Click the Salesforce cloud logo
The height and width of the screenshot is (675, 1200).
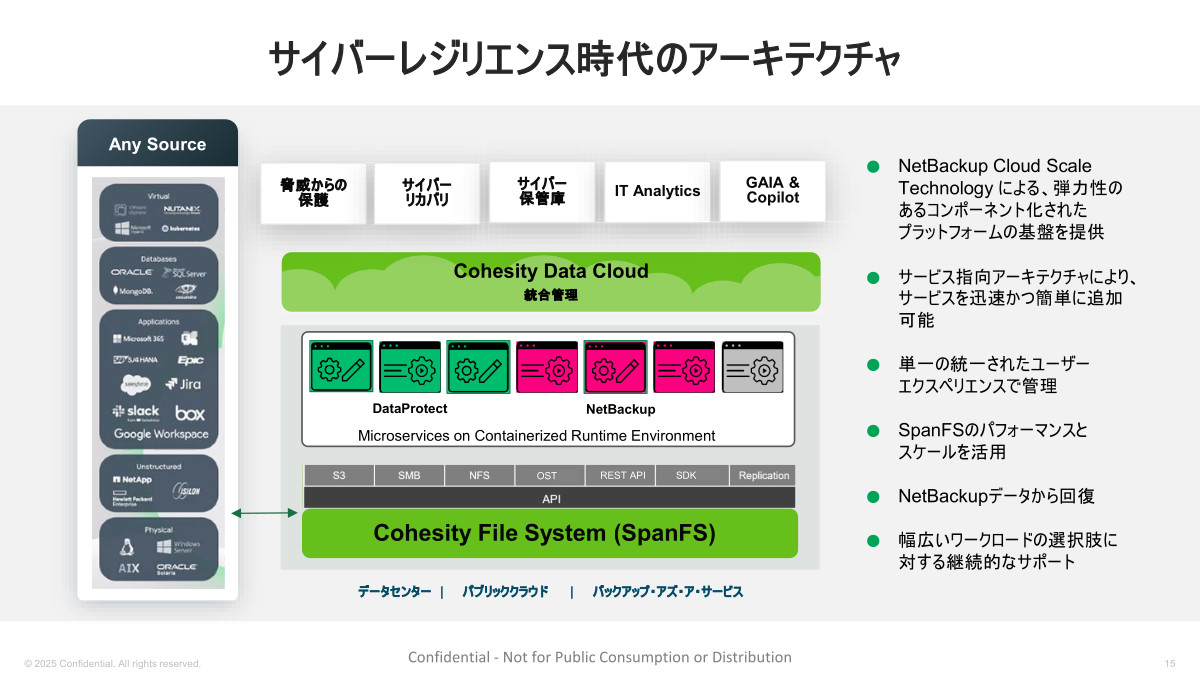[136, 385]
